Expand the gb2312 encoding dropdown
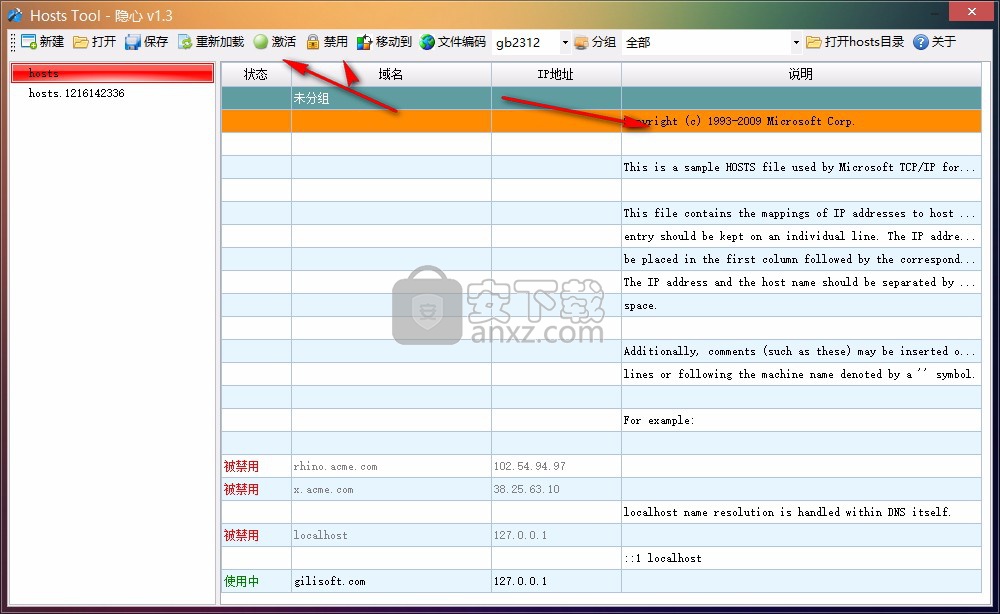 (565, 43)
